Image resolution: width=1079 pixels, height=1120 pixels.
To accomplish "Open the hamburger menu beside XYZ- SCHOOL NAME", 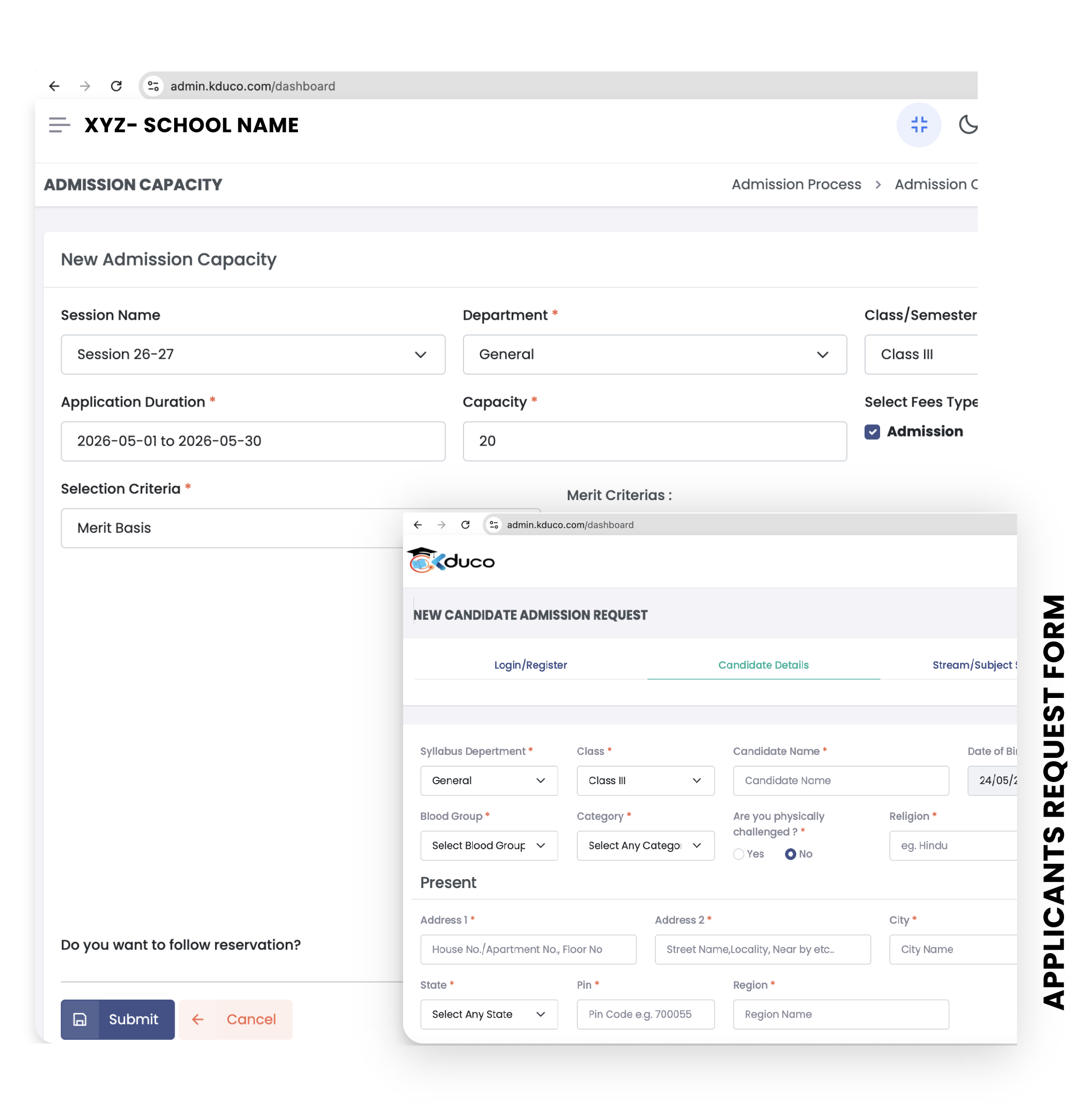I will pos(59,125).
